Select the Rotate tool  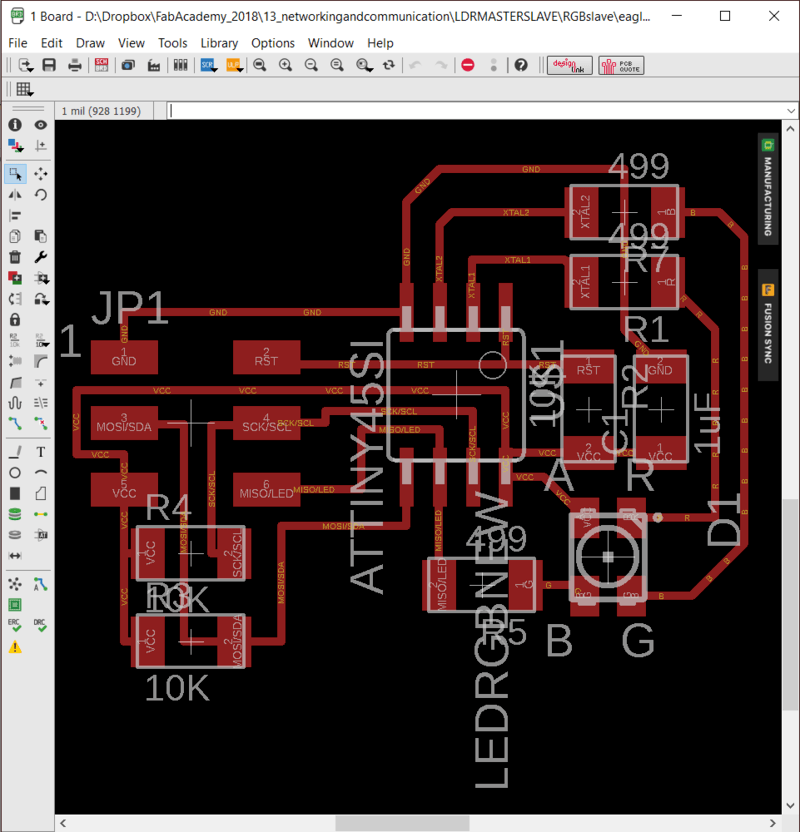coord(41,195)
